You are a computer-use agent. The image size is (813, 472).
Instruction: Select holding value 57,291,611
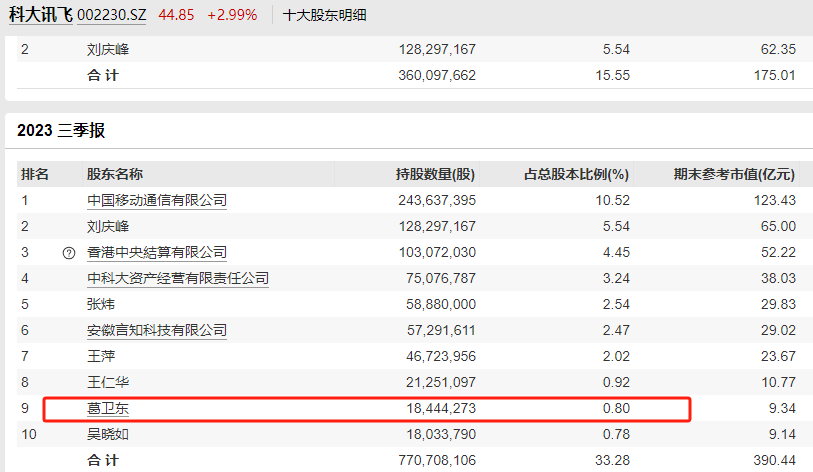[441, 330]
